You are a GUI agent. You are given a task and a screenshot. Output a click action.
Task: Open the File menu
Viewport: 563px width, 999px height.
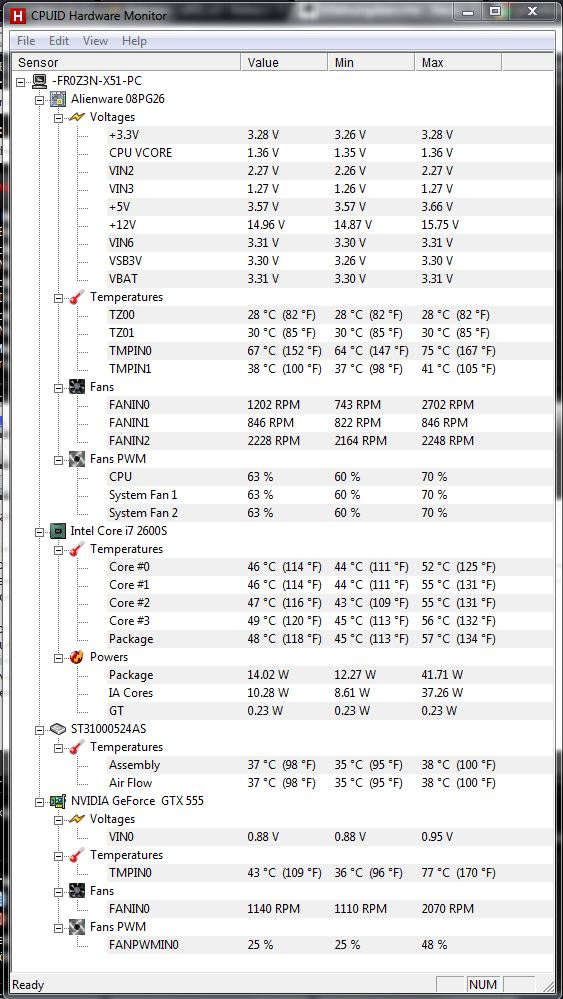pyautogui.click(x=26, y=41)
